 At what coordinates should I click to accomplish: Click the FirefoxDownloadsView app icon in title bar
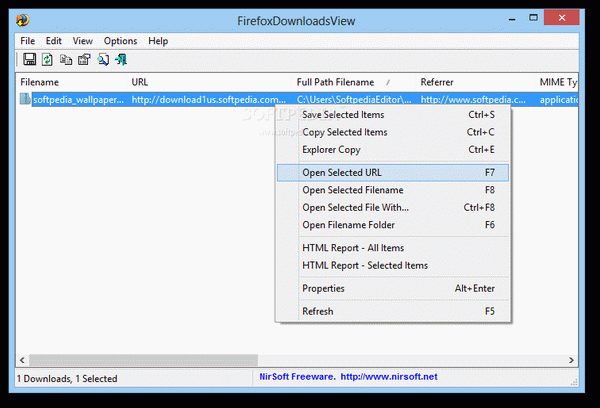(23, 20)
